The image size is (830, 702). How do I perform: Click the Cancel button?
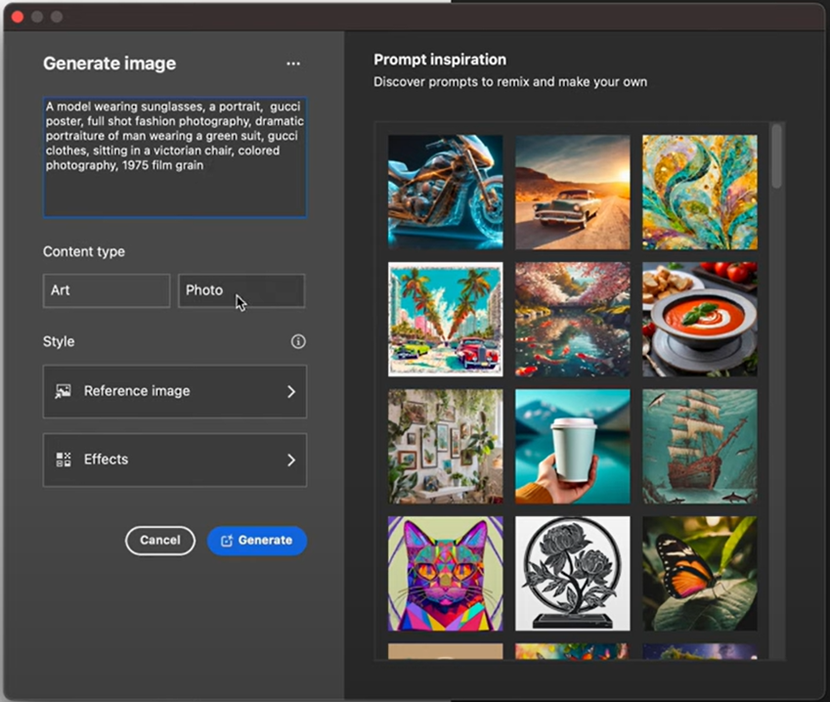point(160,540)
